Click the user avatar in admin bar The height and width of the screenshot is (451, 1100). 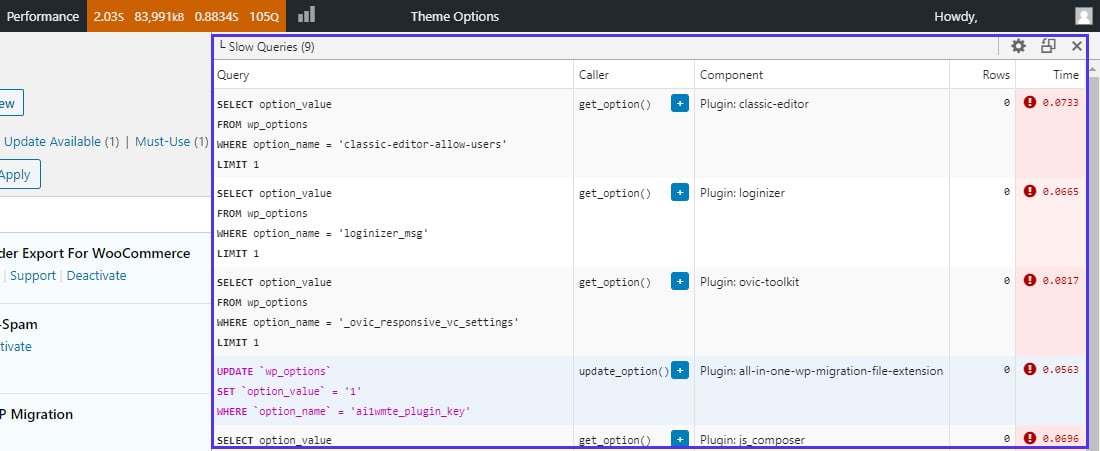tap(1083, 16)
